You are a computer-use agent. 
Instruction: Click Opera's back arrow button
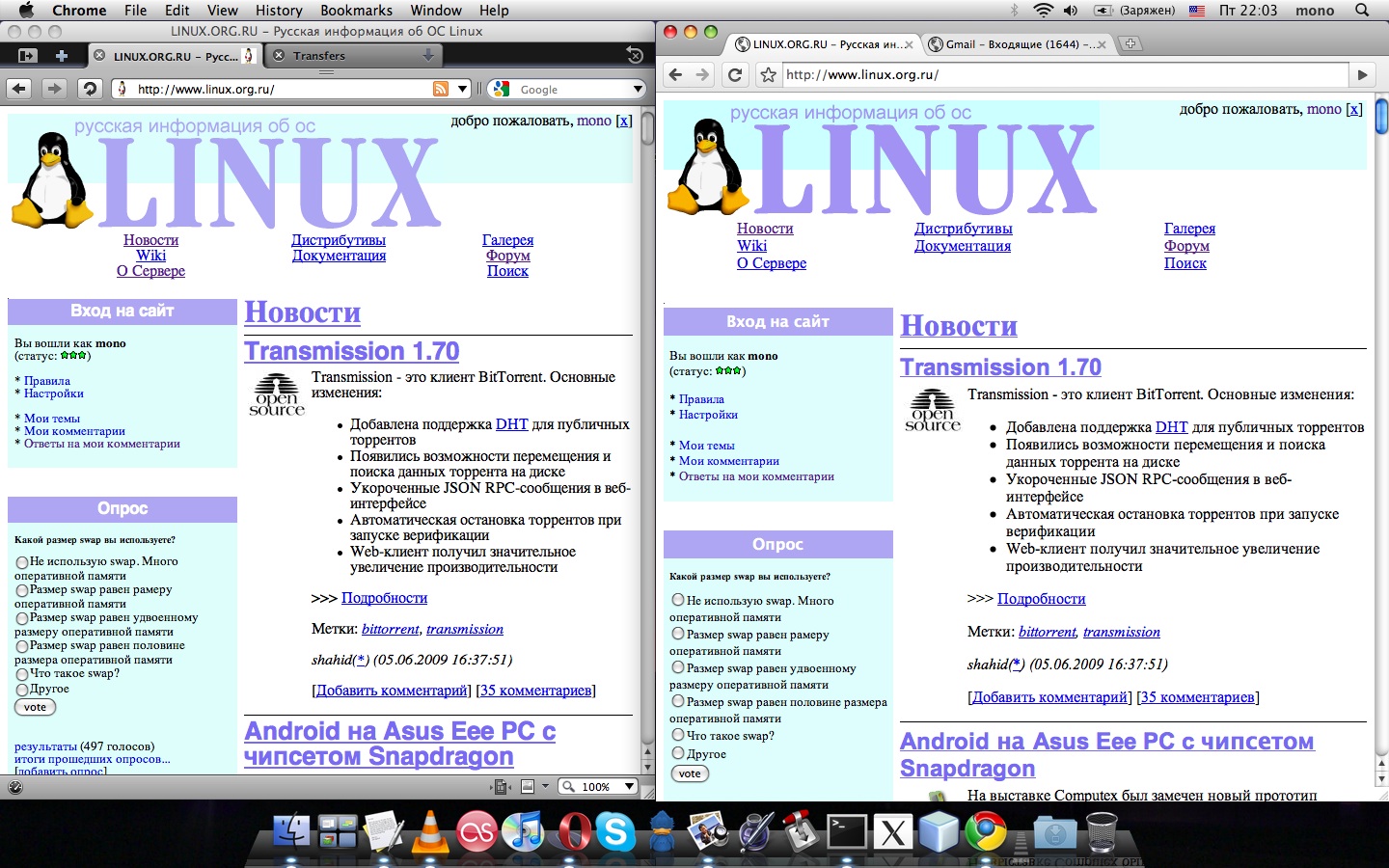[x=19, y=89]
